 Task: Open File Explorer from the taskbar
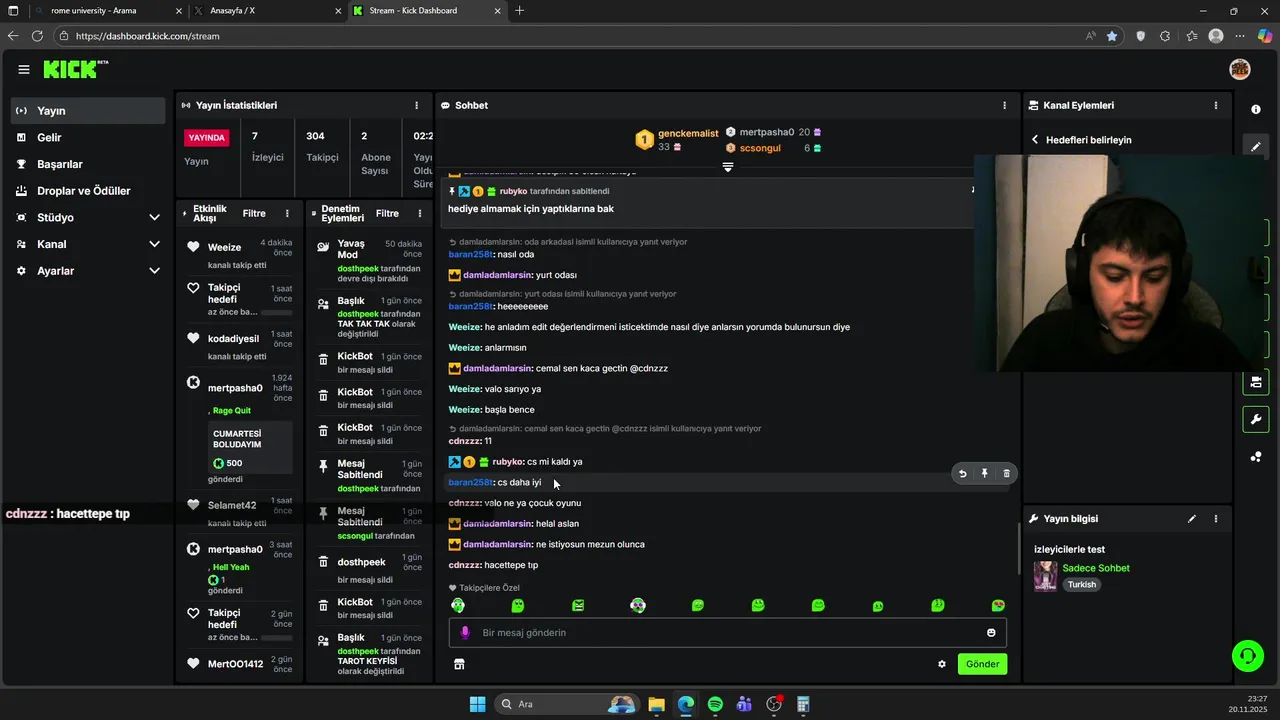[x=656, y=704]
